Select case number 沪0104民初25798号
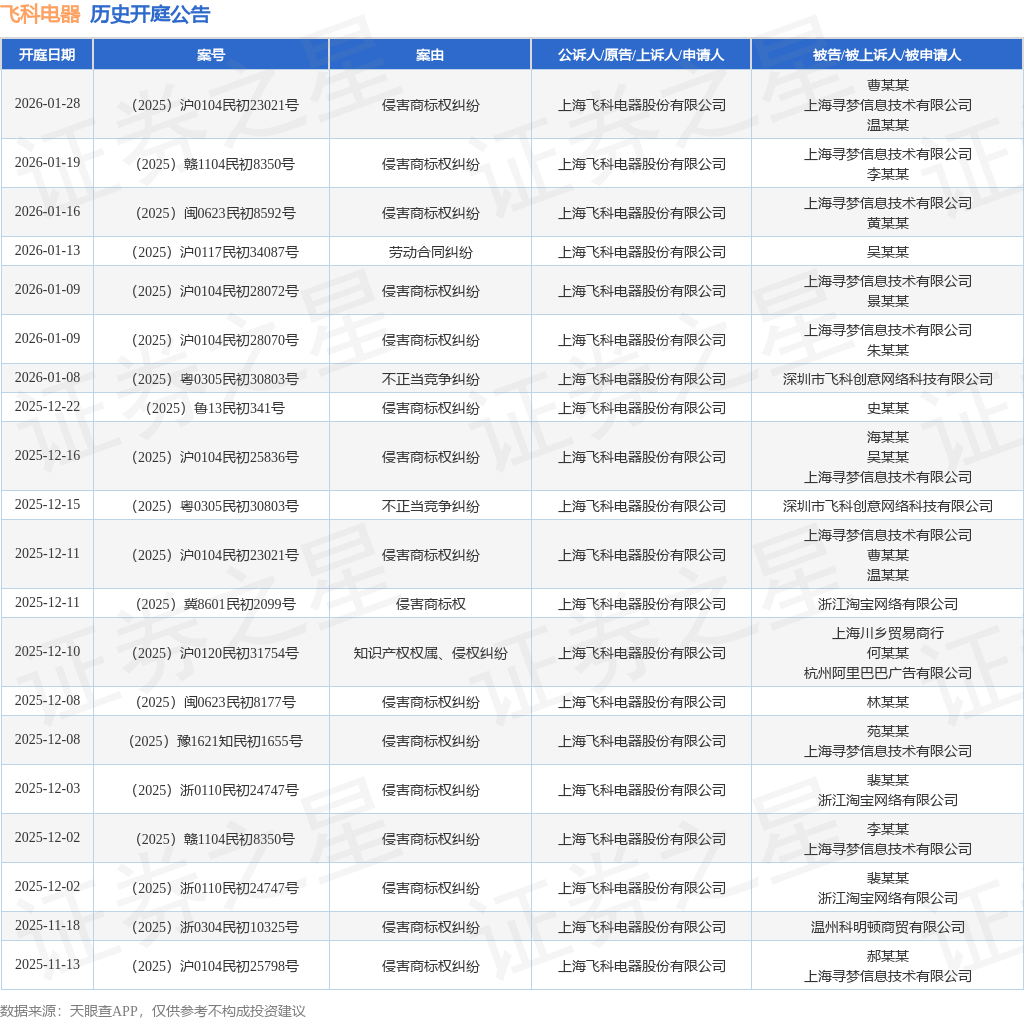1024x1020 pixels. pyautogui.click(x=216, y=966)
